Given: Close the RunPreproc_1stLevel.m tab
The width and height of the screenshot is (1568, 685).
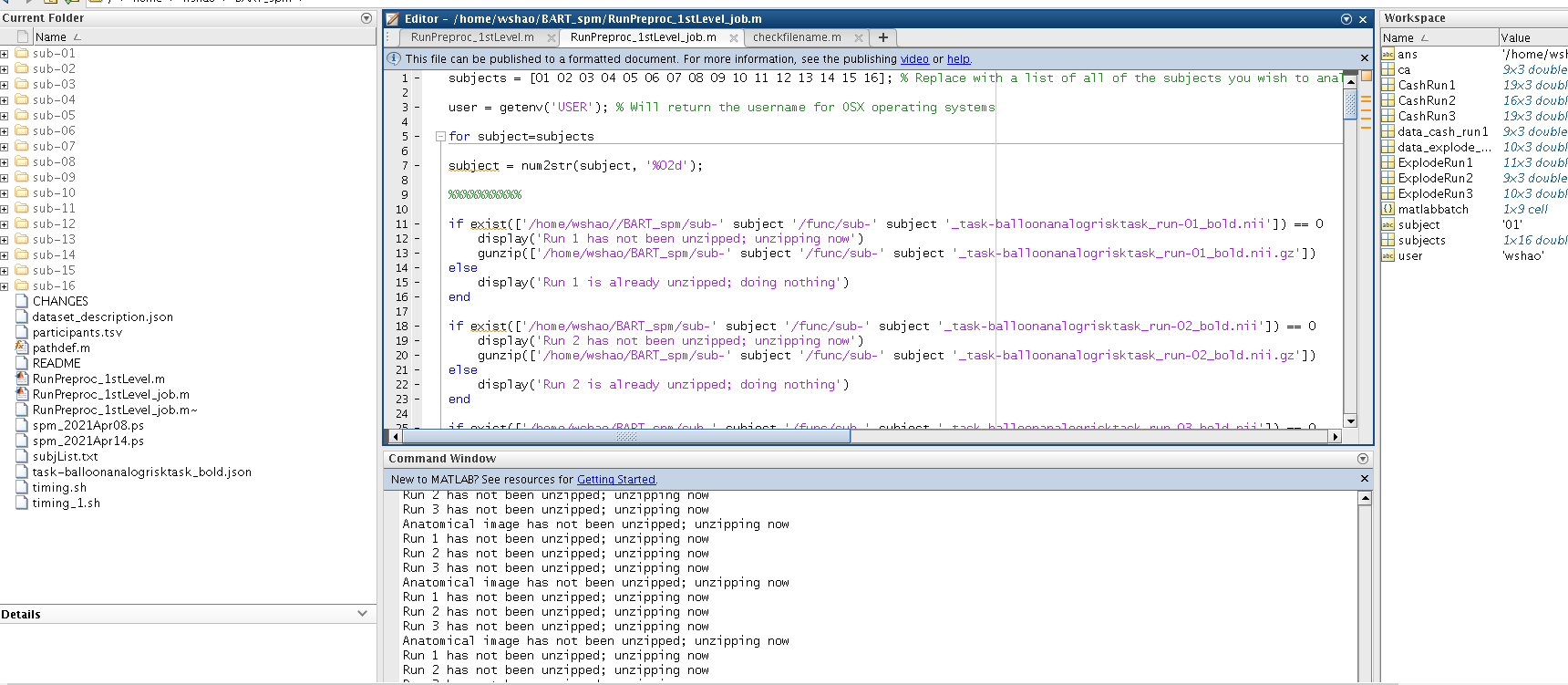Looking at the screenshot, I should [x=552, y=38].
